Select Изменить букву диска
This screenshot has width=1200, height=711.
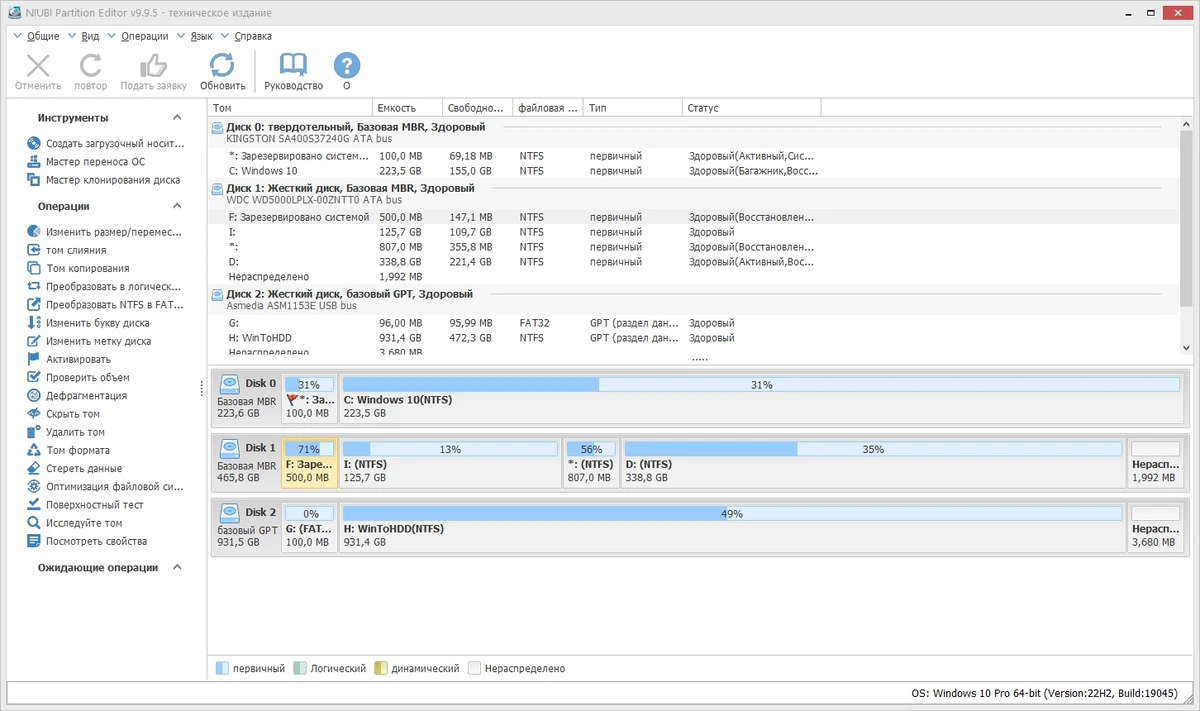pyautogui.click(x=88, y=323)
